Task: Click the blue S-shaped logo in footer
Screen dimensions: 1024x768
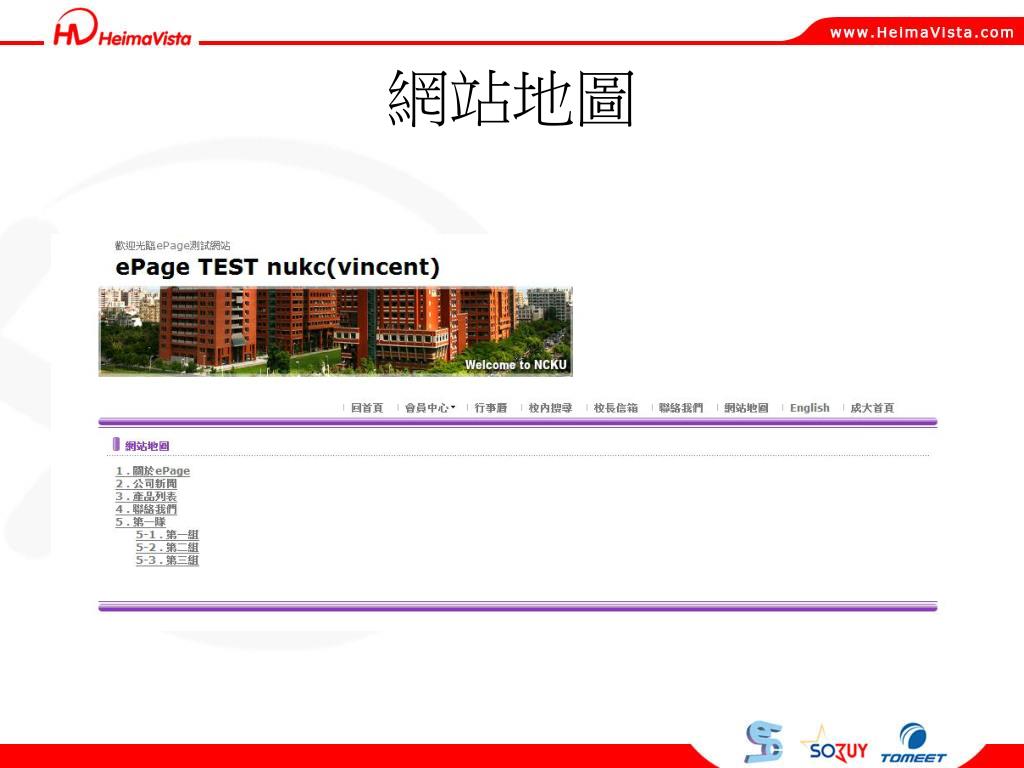Action: point(763,741)
